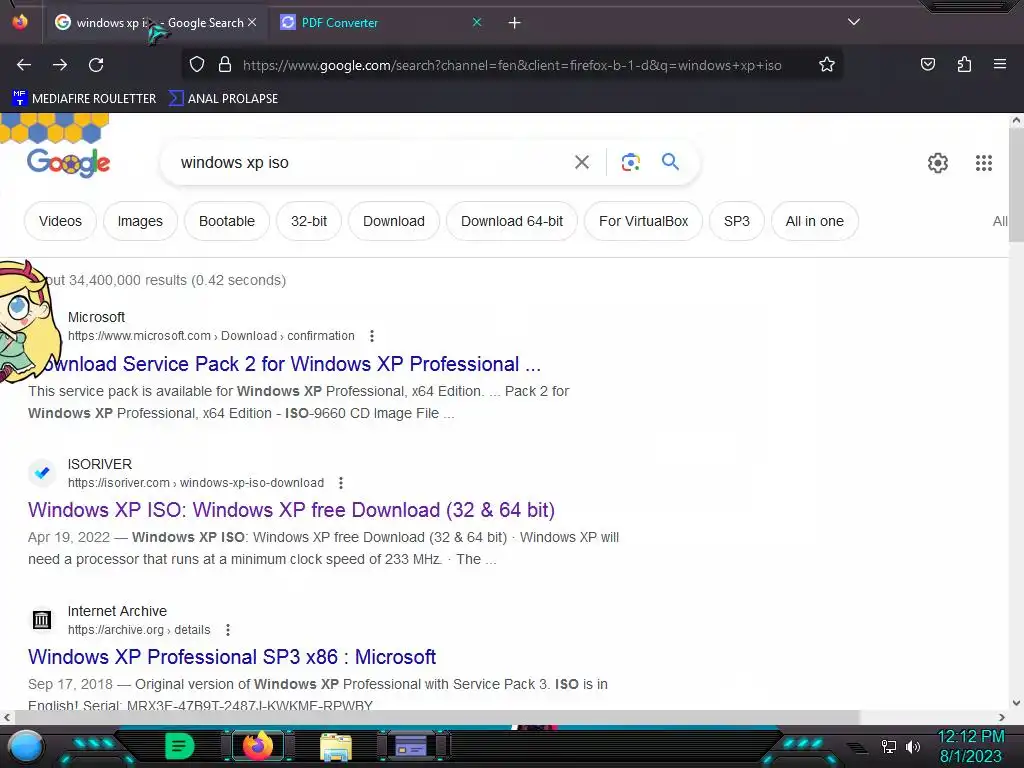Close the Google Search tab

(x=252, y=22)
